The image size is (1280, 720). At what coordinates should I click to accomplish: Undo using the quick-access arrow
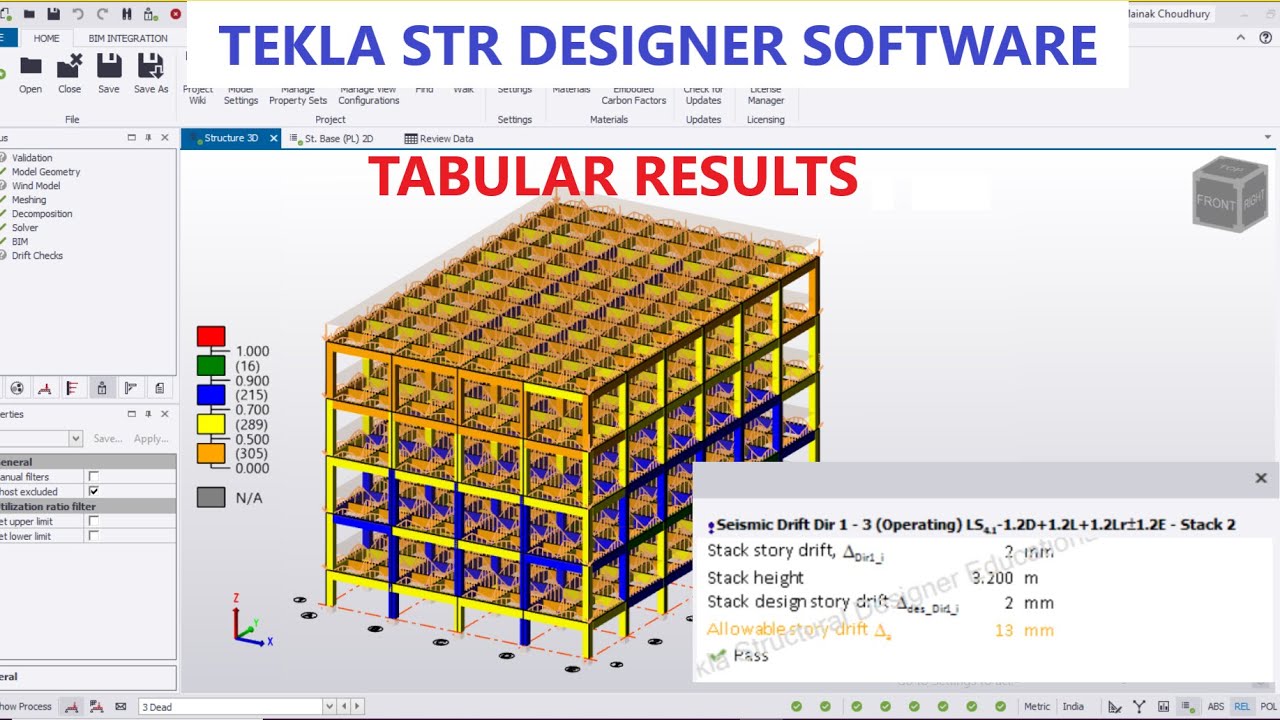[78, 14]
